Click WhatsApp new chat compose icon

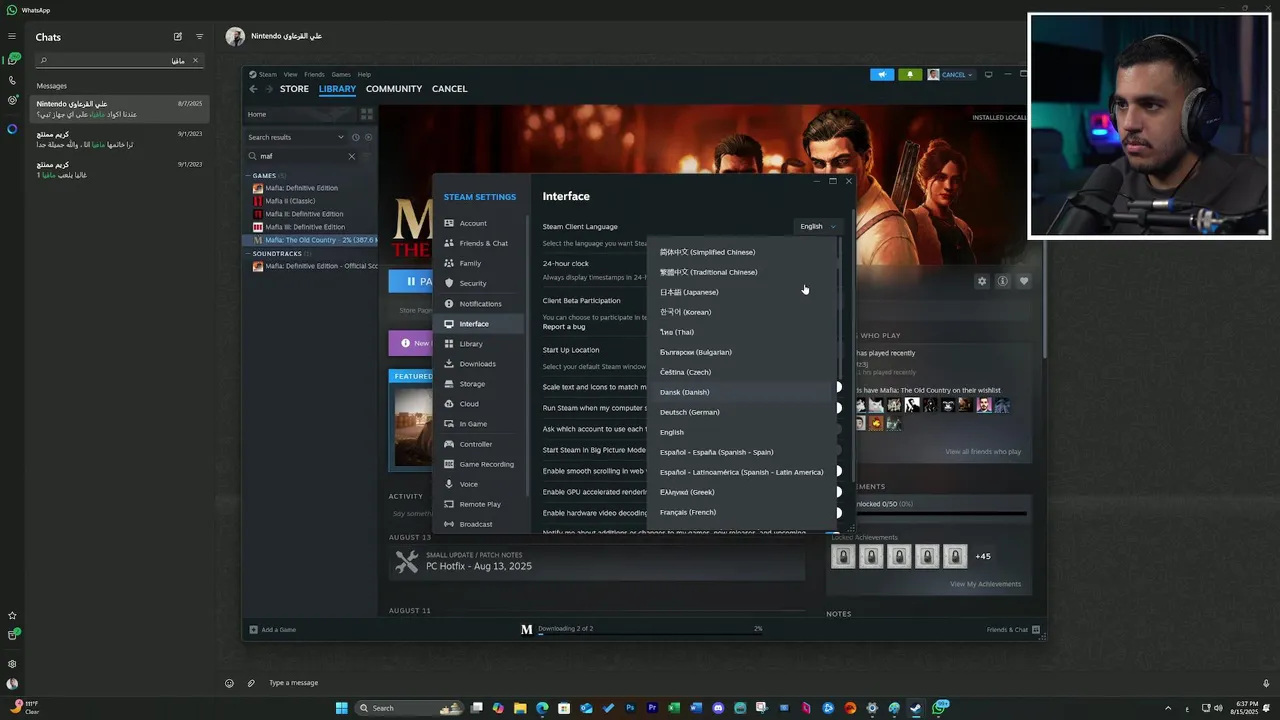pyautogui.click(x=178, y=37)
